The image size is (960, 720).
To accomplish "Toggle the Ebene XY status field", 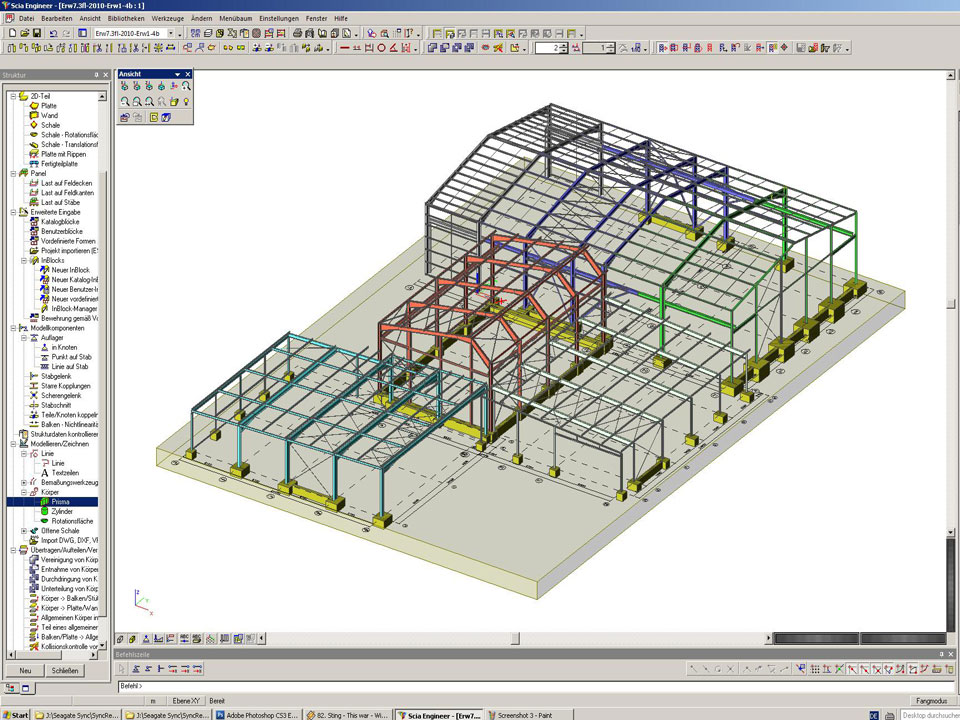I will pyautogui.click(x=186, y=701).
